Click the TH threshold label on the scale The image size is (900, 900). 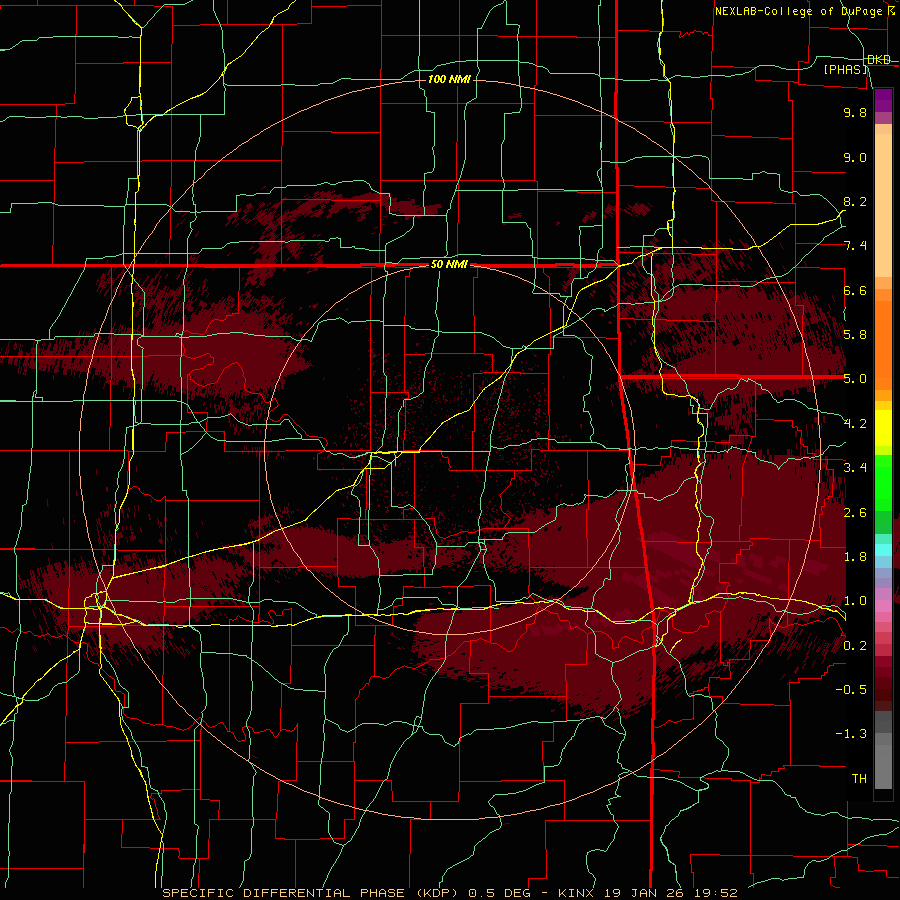click(859, 779)
